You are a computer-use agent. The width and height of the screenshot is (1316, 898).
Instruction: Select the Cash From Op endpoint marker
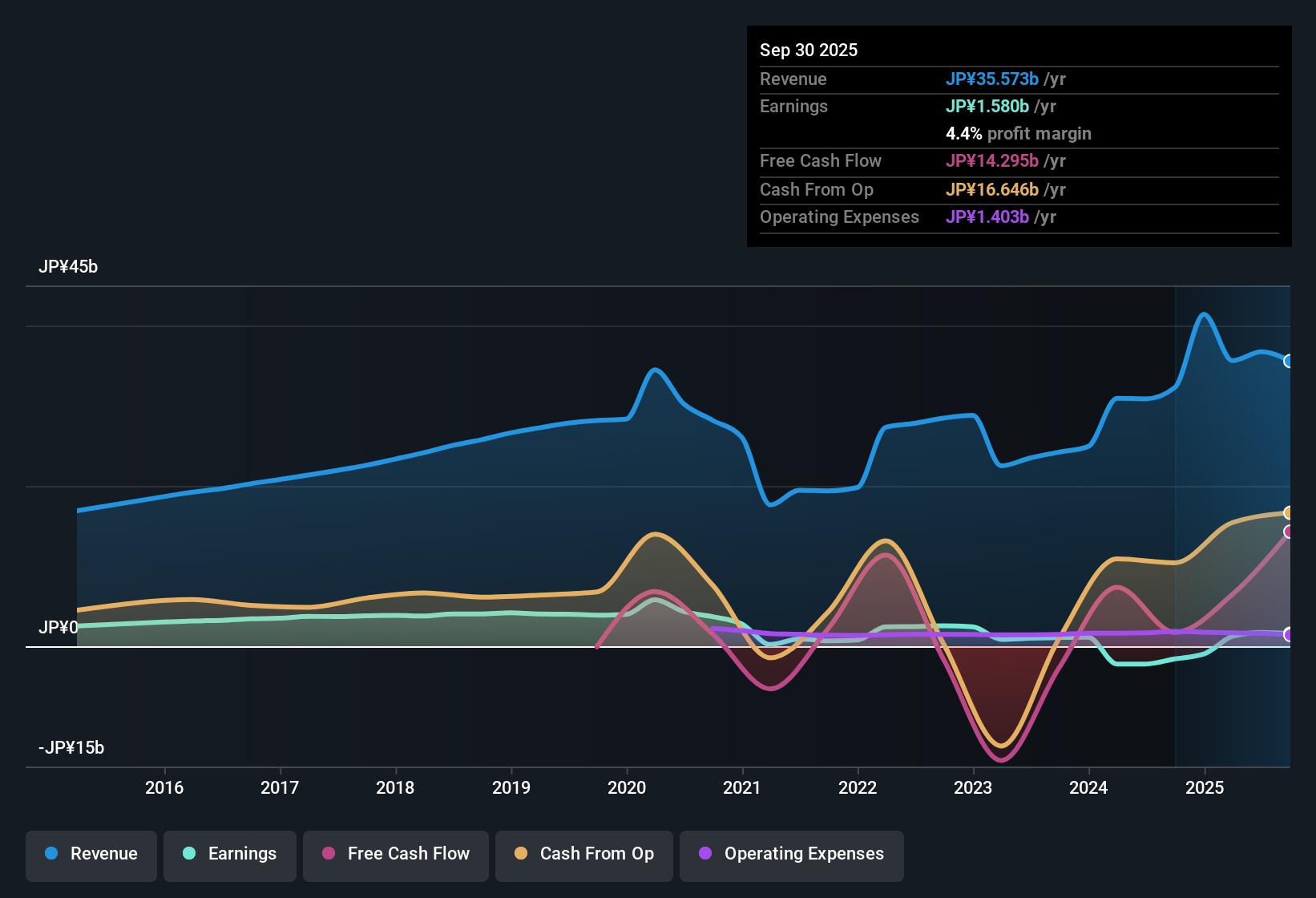[x=1288, y=512]
